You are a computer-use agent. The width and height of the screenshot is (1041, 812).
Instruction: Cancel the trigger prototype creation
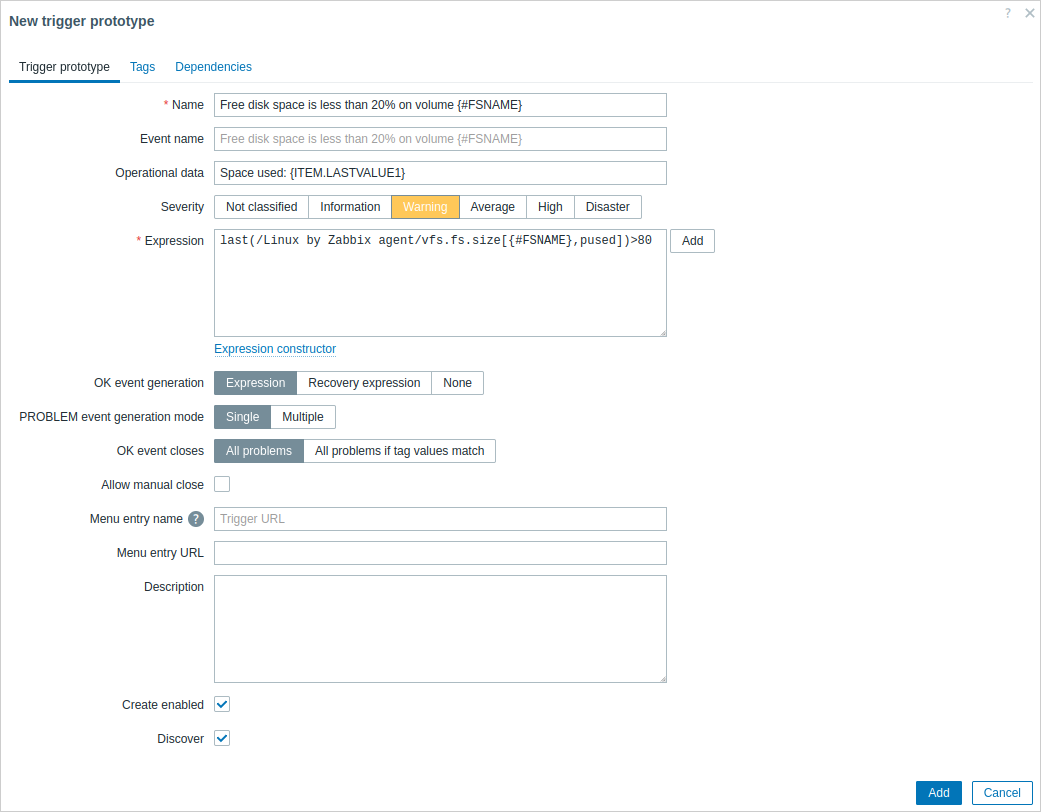[1002, 793]
